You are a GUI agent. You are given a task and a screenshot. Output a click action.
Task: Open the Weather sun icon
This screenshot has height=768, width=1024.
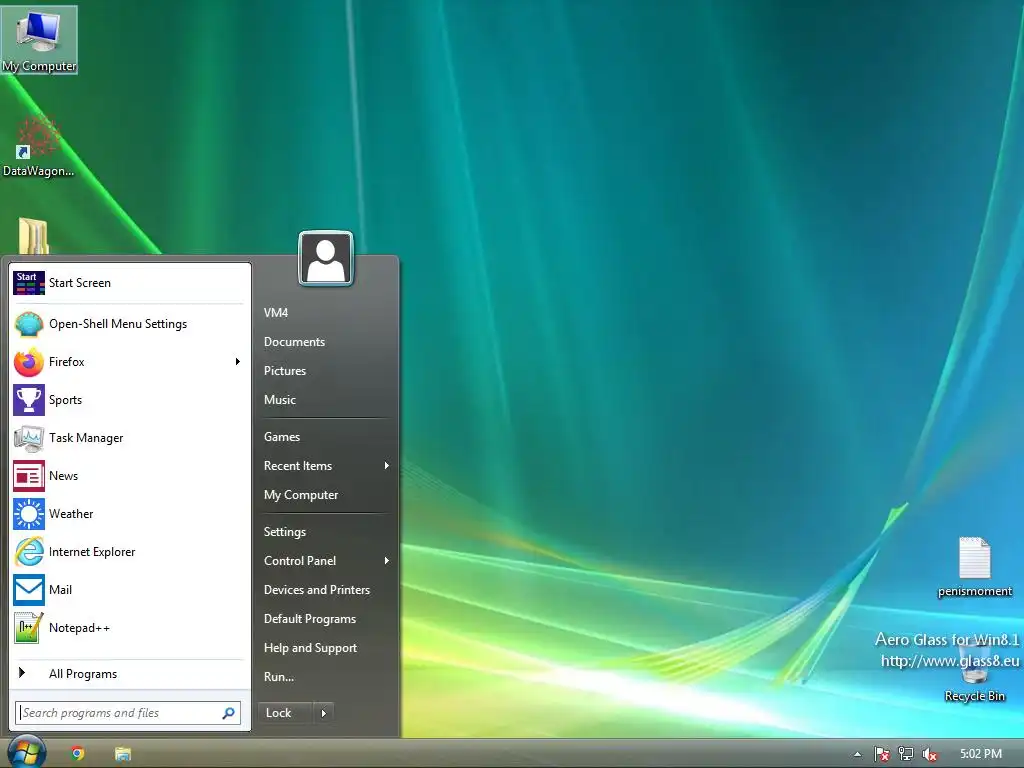[29, 514]
